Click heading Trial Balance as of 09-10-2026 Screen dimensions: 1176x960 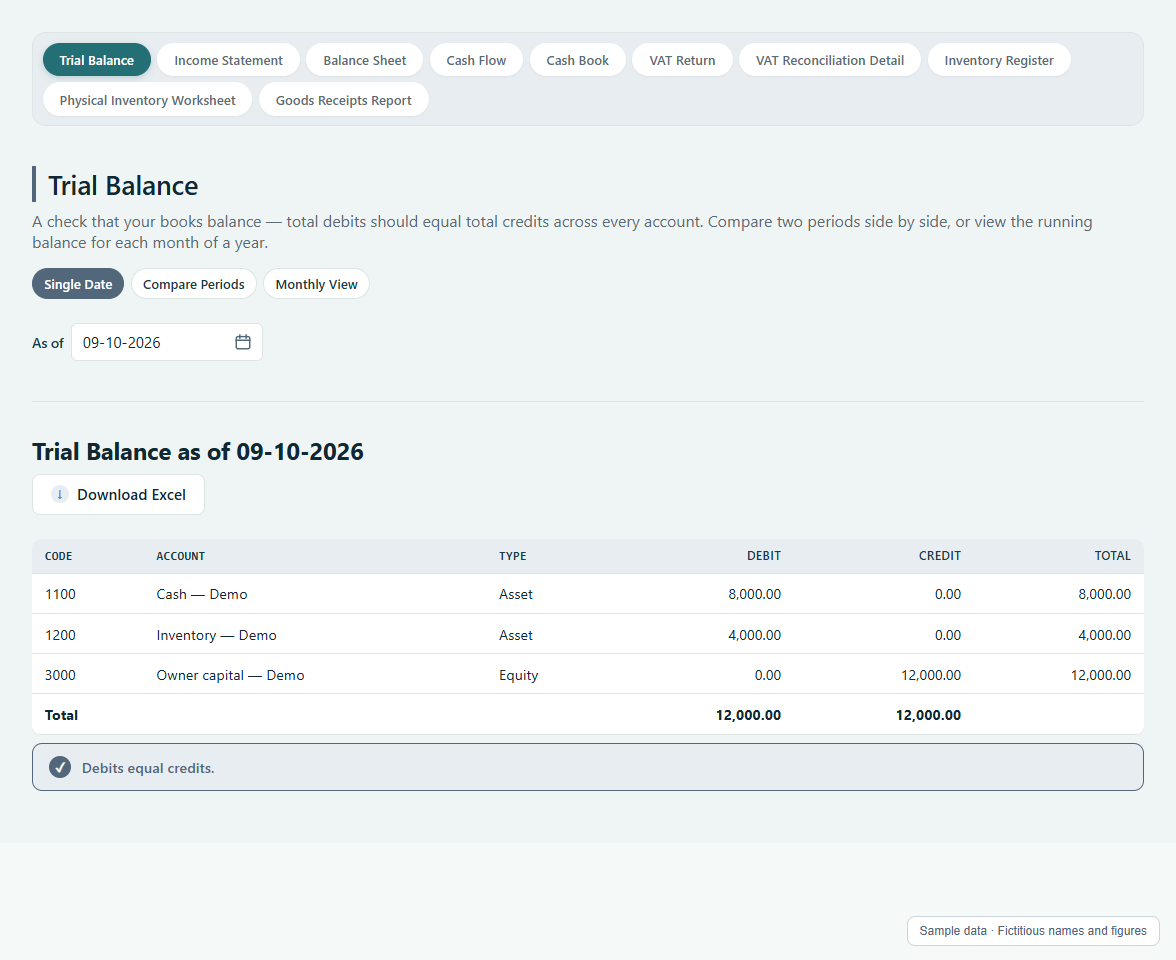198,452
